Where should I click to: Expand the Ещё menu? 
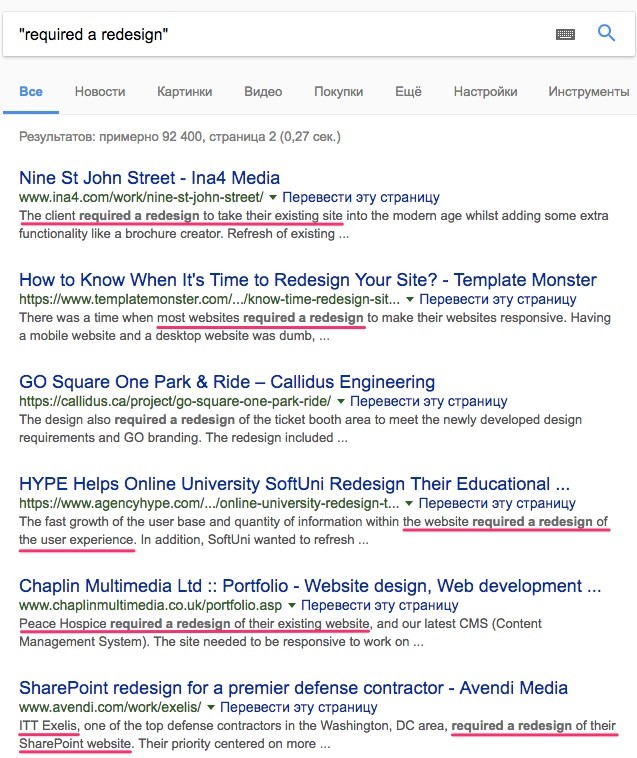(x=408, y=91)
